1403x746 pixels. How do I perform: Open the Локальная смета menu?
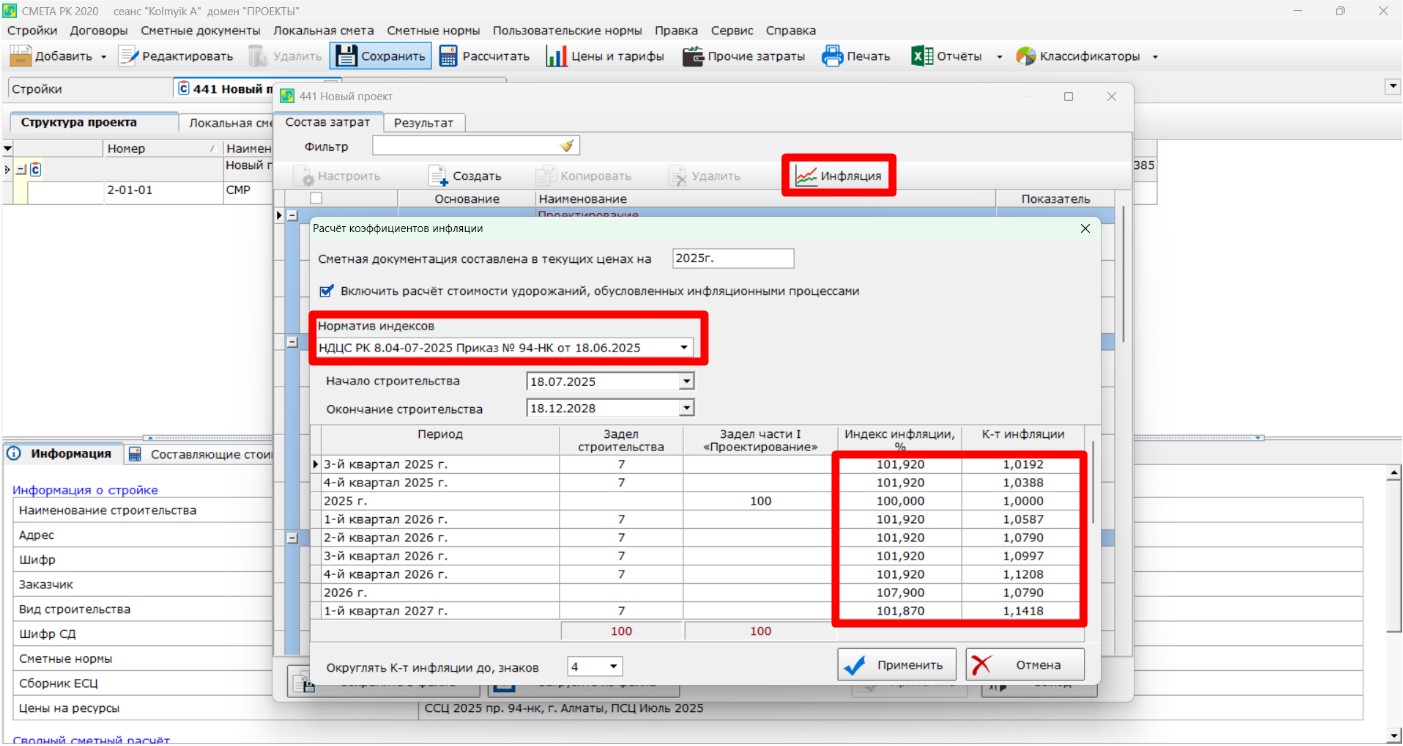(x=324, y=31)
